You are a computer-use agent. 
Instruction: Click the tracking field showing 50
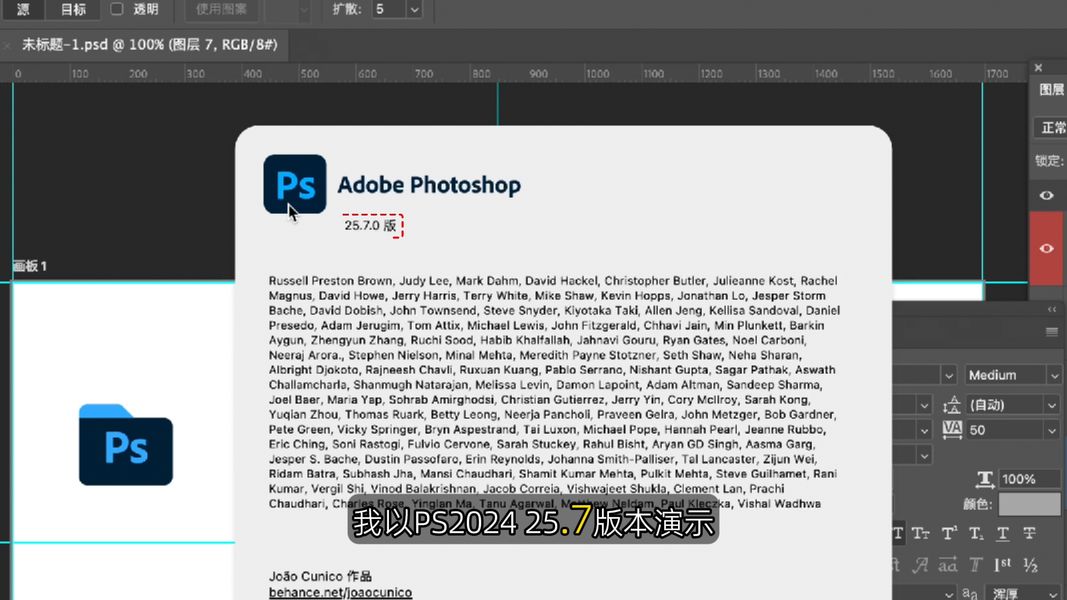pyautogui.click(x=1005, y=430)
